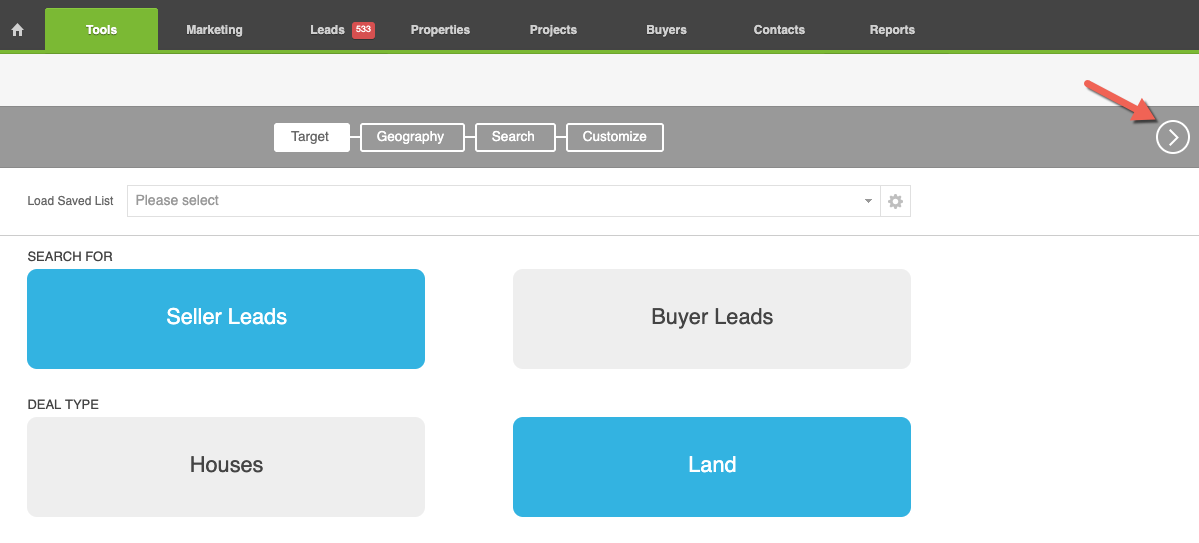Choose Houses as deal type
The image size is (1199, 543).
coord(226,466)
